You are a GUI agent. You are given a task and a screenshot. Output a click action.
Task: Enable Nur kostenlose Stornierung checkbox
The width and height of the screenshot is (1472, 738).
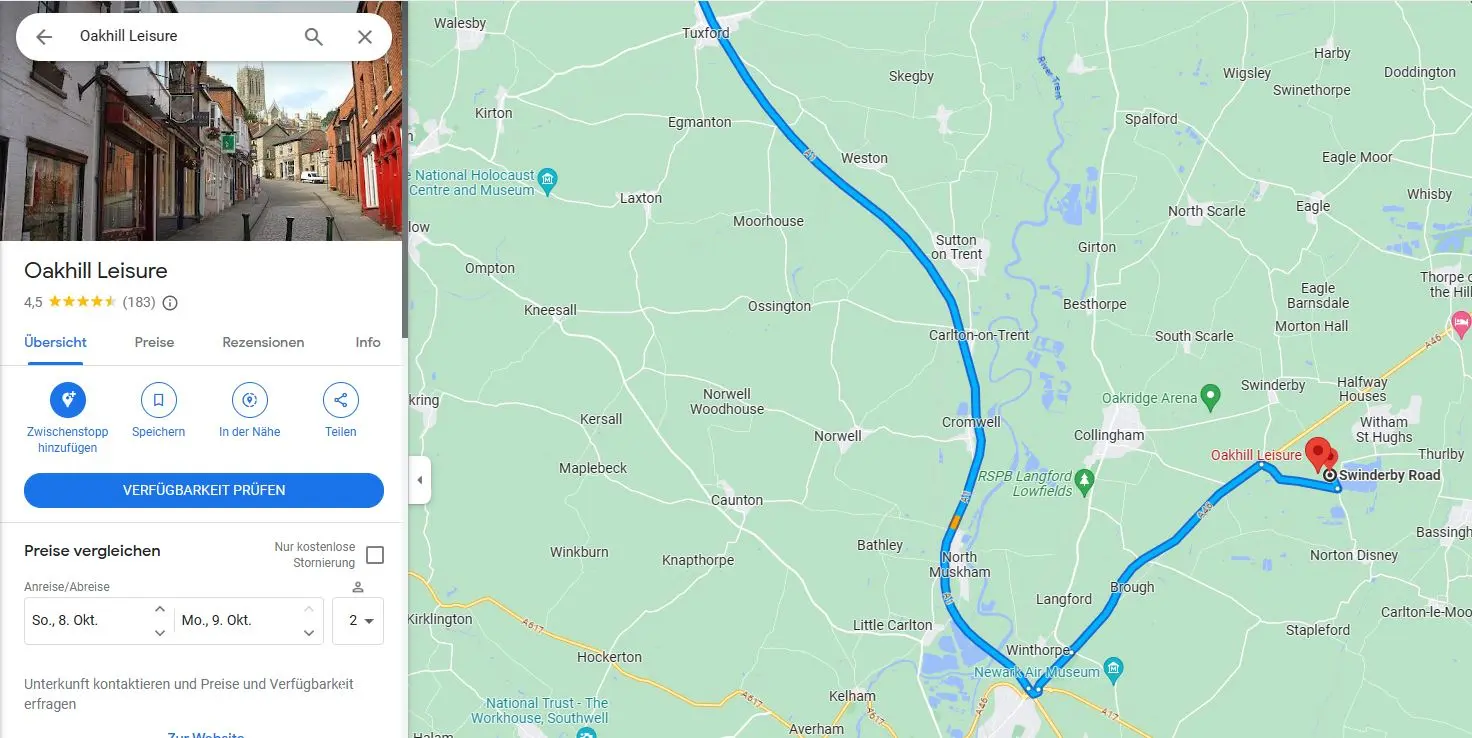point(375,555)
